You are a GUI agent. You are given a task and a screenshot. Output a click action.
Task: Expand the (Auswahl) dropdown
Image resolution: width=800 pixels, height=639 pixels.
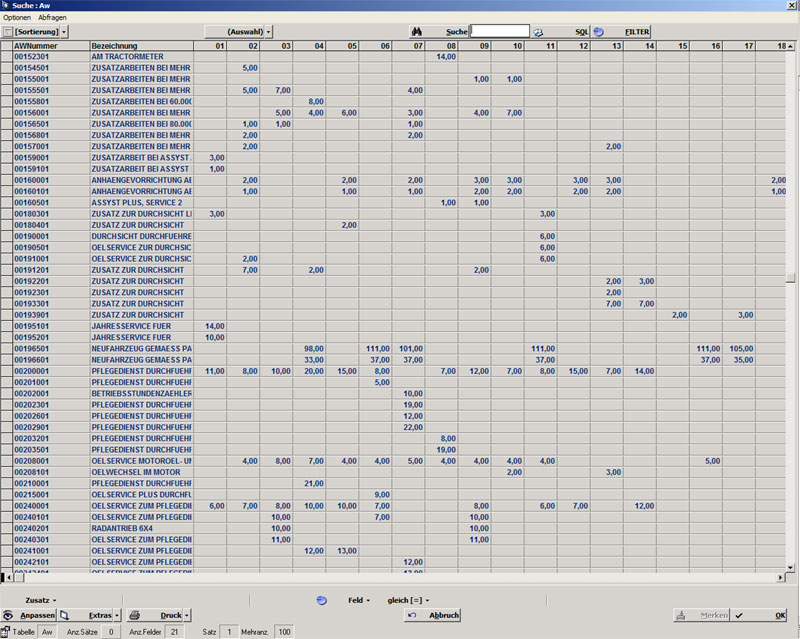(239, 32)
